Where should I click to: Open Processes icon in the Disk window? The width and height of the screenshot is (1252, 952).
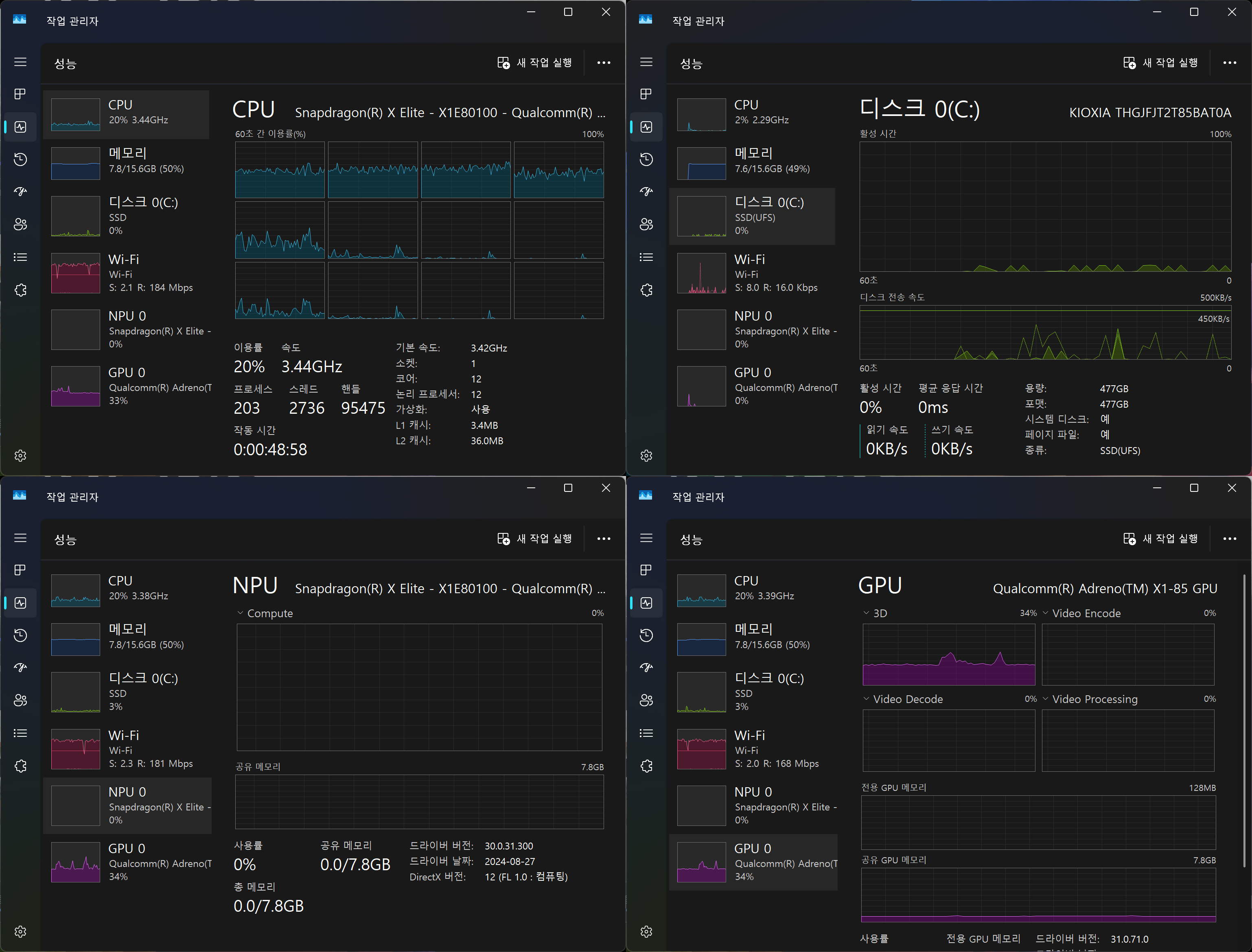[646, 94]
